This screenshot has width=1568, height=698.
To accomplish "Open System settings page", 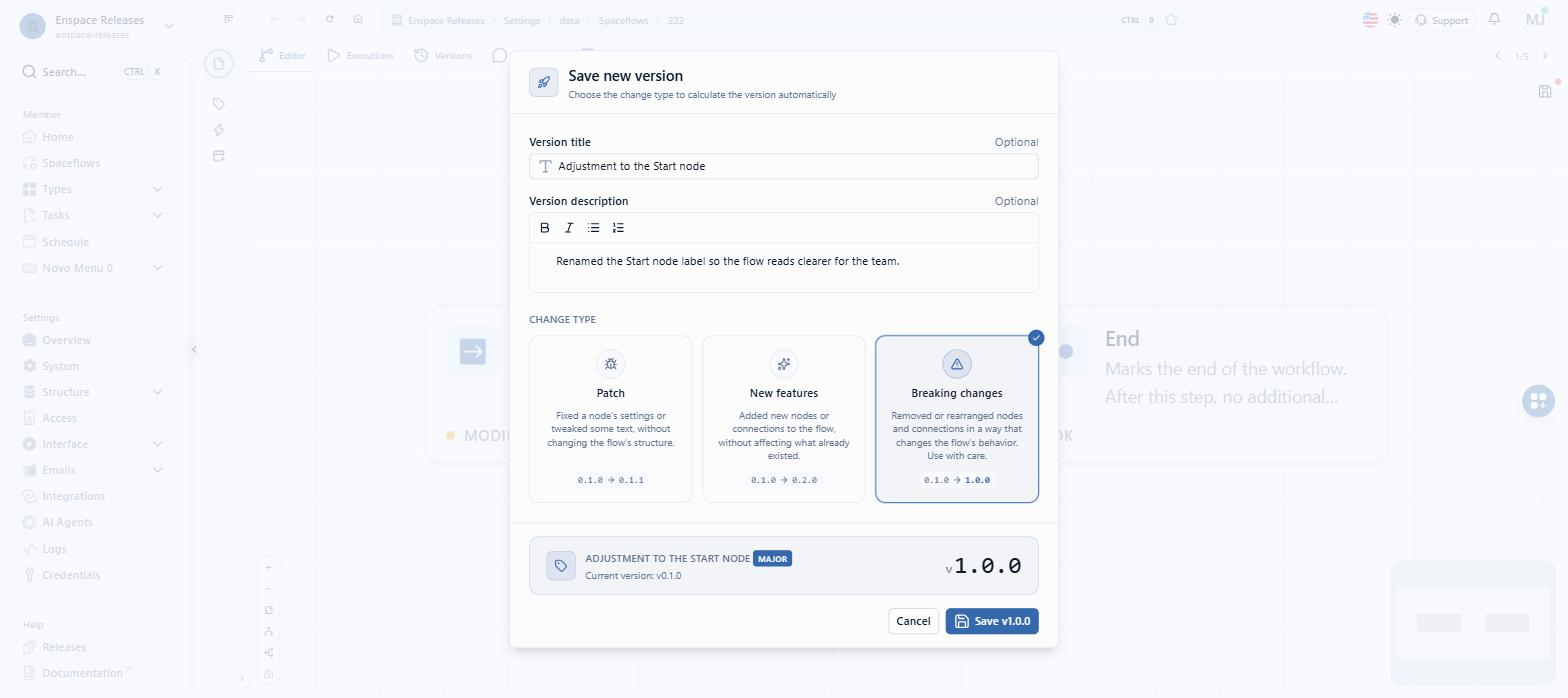I will pyautogui.click(x=60, y=366).
